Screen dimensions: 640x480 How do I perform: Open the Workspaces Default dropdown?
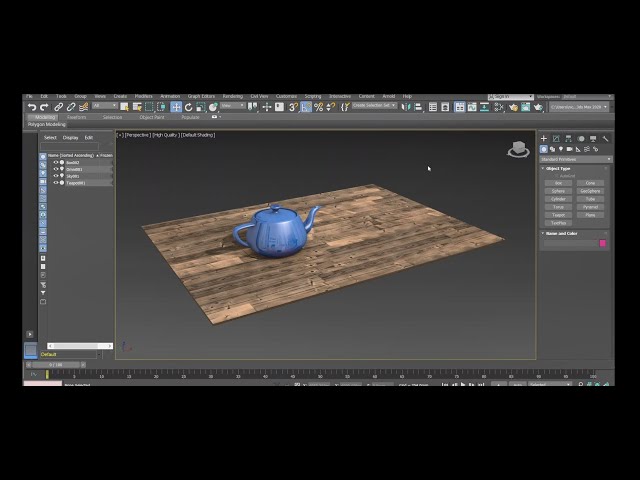pos(587,97)
